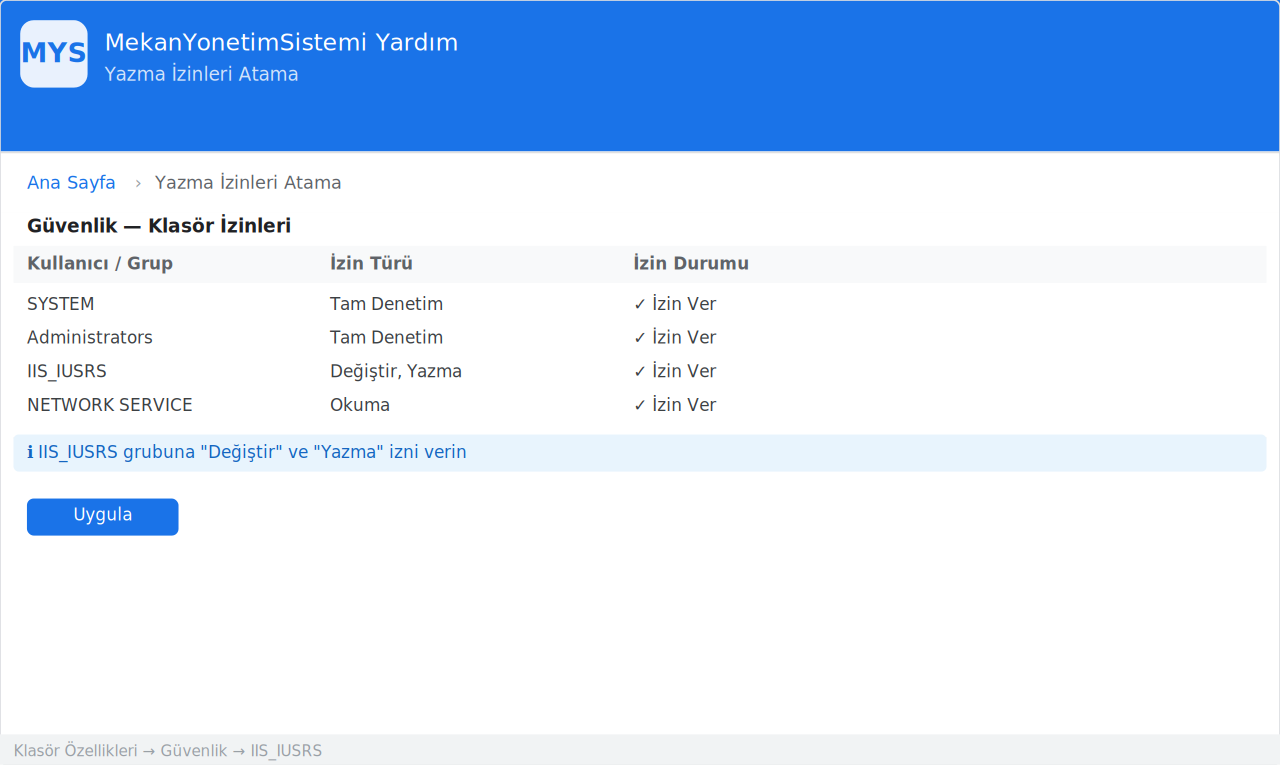Click the status bar path 'Klasör Özellikleri → Güvenlik → IIS_IUSRS'

(168, 751)
